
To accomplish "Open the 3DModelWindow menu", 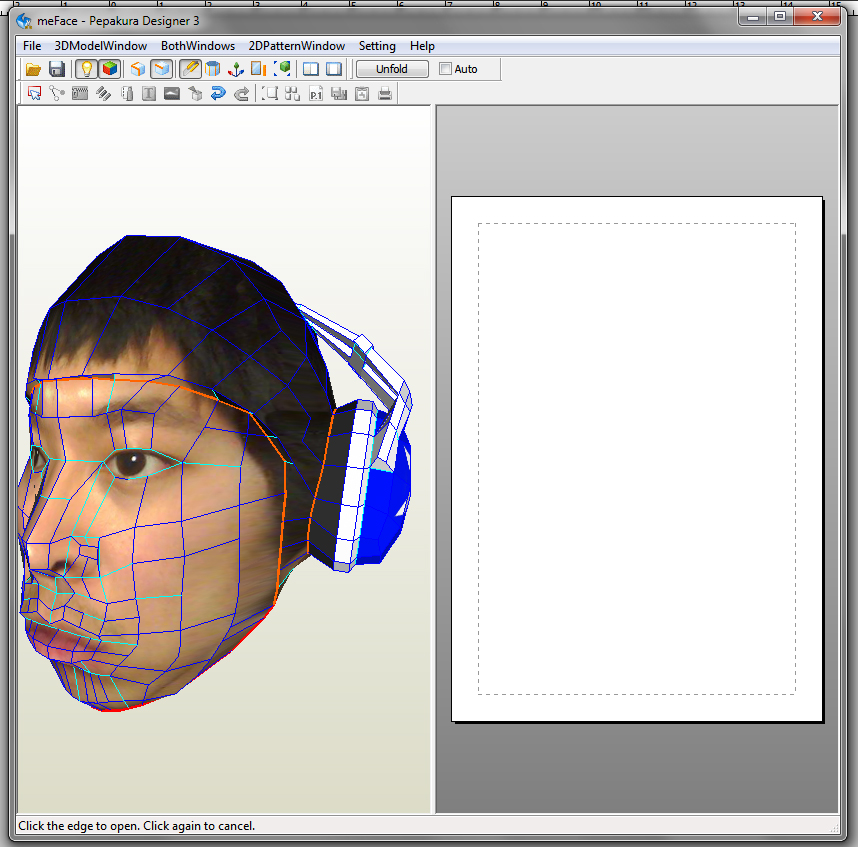I will pyautogui.click(x=101, y=46).
